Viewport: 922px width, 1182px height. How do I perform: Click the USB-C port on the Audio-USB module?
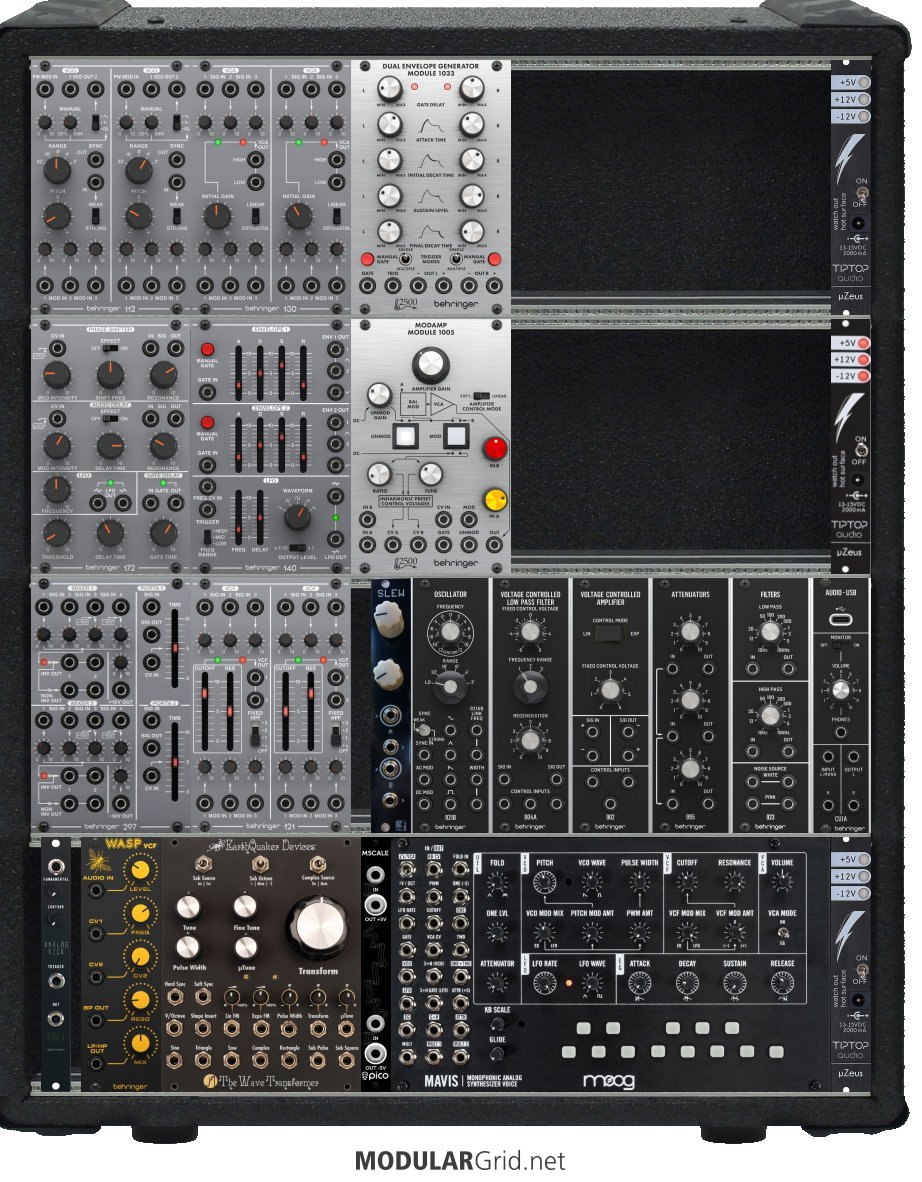[841, 619]
